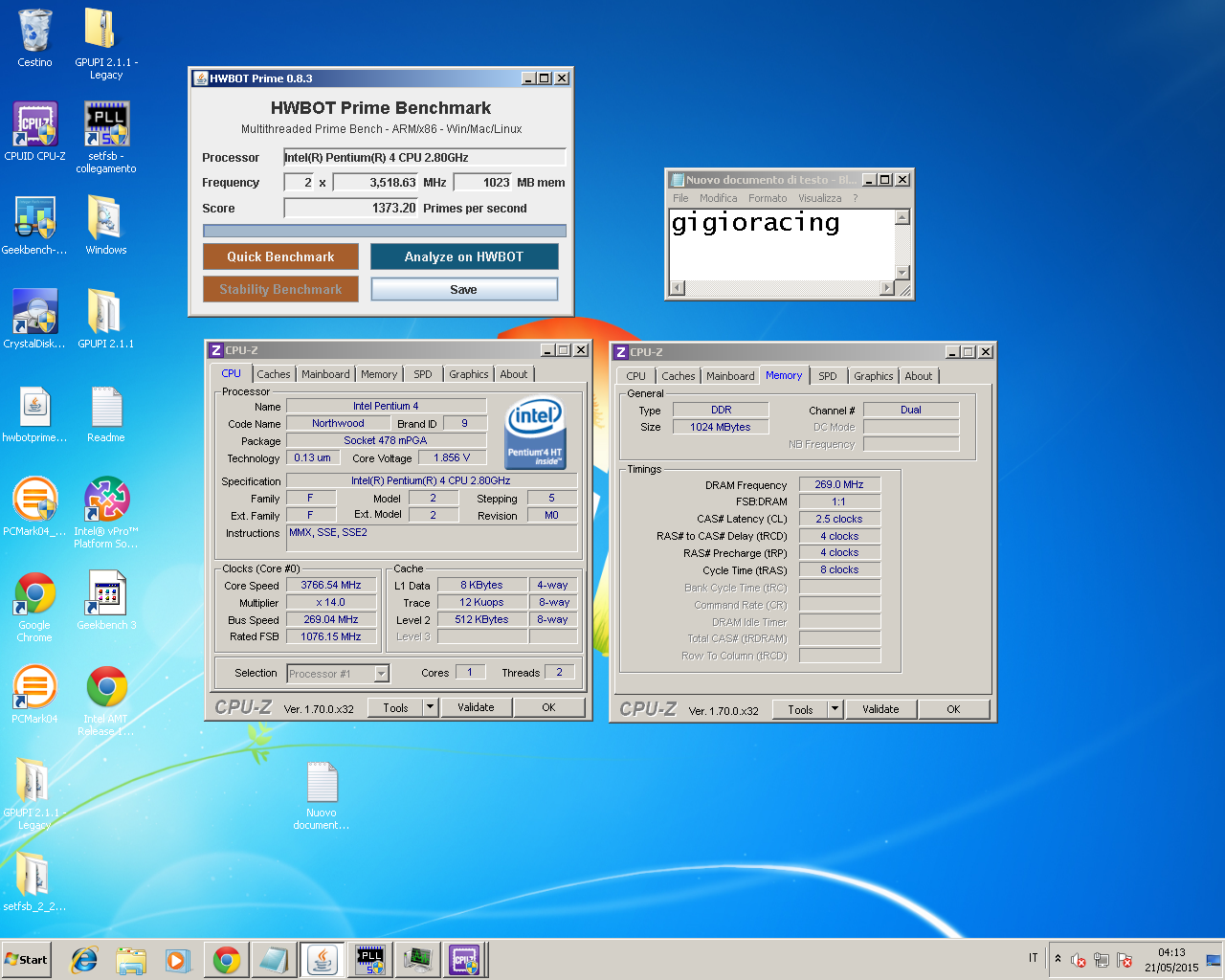This screenshot has width=1225, height=980.
Task: Switch to CPU tab in CPU-Z memory window
Action: click(x=636, y=376)
